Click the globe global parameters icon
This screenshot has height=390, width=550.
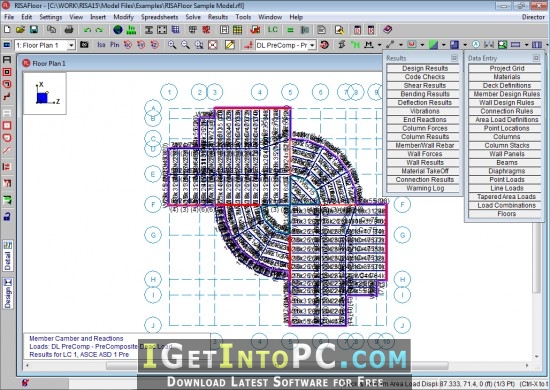pos(118,30)
